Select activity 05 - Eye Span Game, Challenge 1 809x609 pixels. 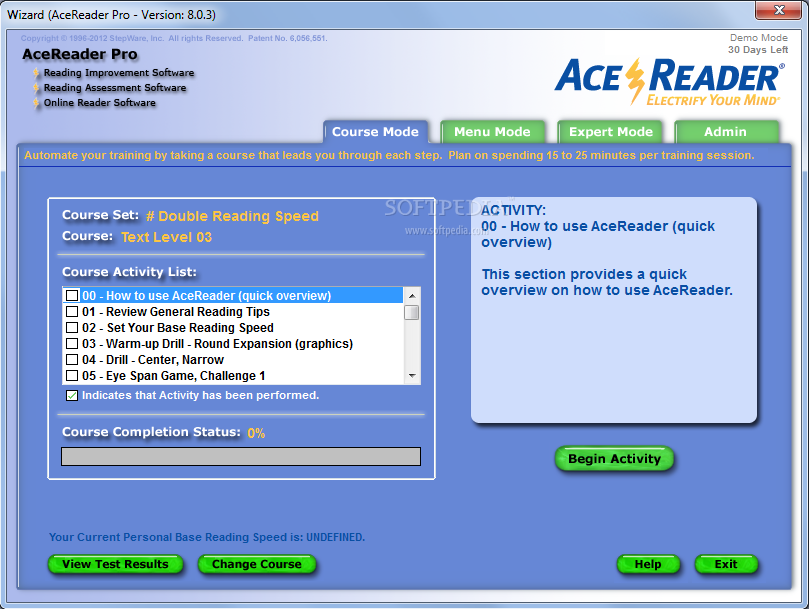pos(233,375)
